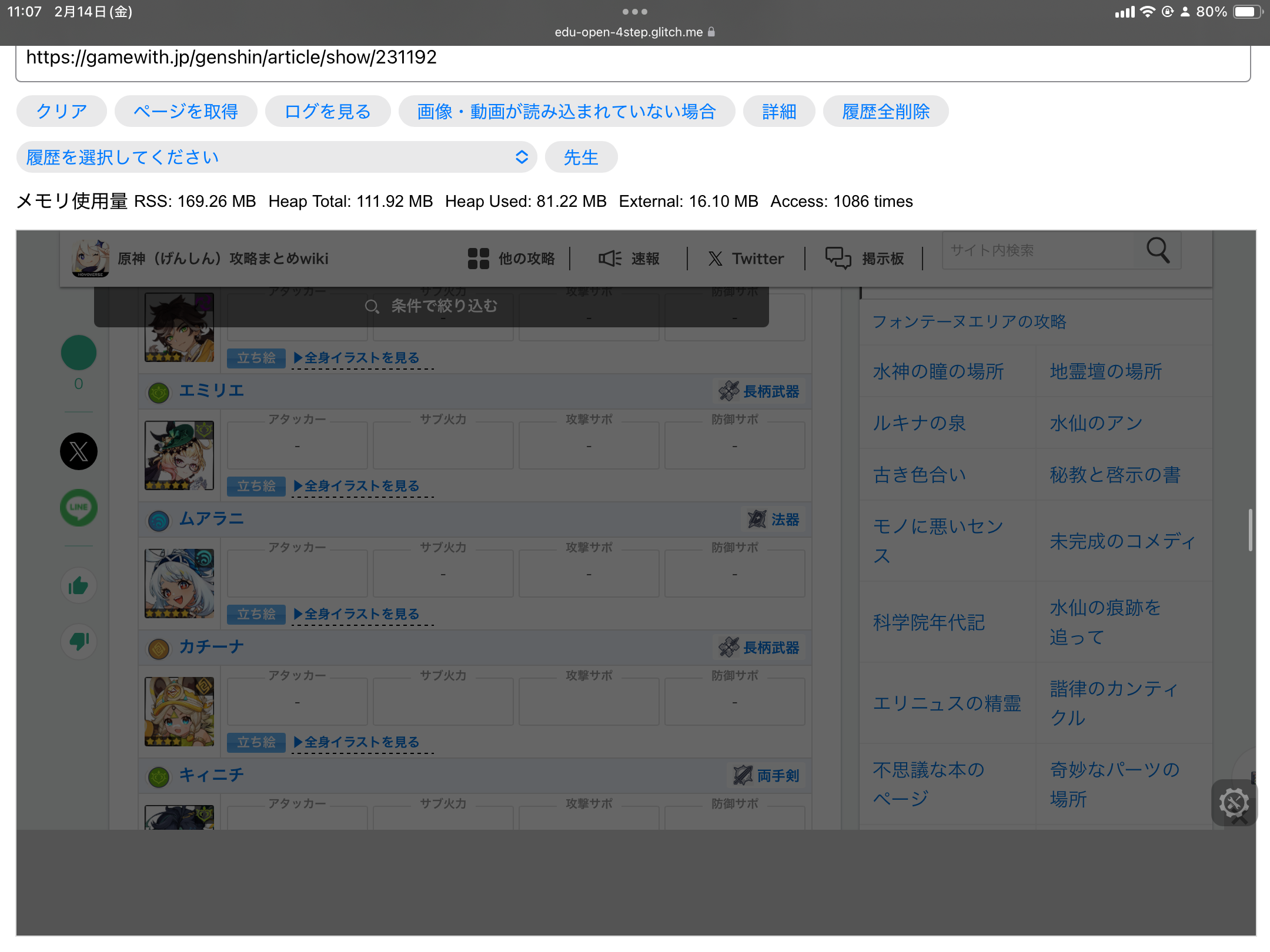Expand 全身イラストを見る under エミリエ
Screen dimensions: 1270x952
coord(360,485)
